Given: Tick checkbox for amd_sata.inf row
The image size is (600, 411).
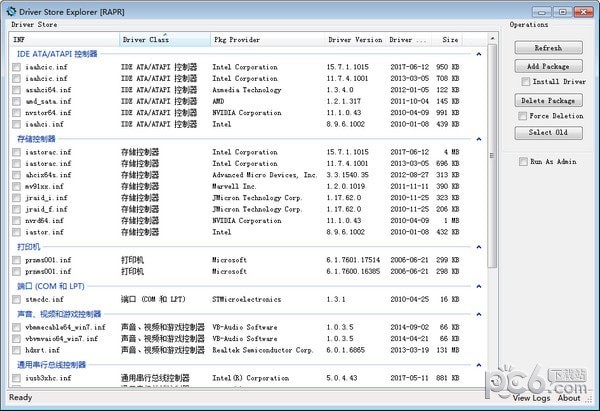Looking at the screenshot, I should point(16,101).
